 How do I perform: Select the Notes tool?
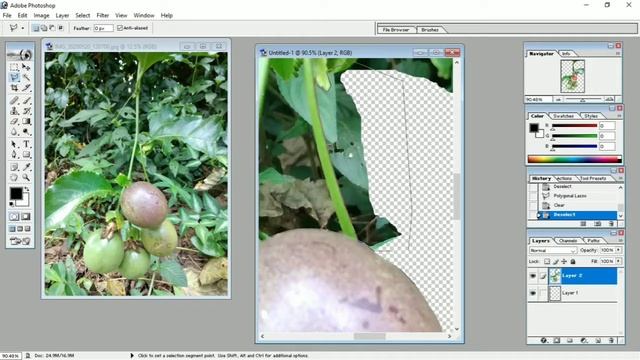pos(14,167)
